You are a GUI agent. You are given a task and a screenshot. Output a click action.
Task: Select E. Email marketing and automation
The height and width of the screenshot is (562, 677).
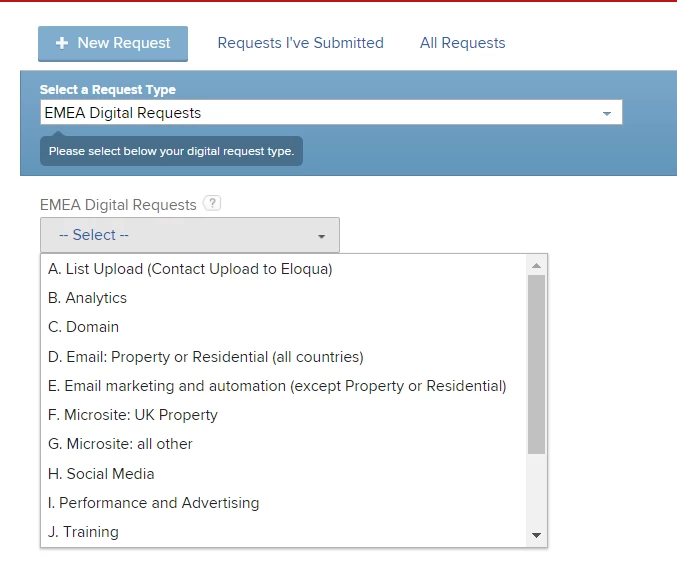click(284, 385)
